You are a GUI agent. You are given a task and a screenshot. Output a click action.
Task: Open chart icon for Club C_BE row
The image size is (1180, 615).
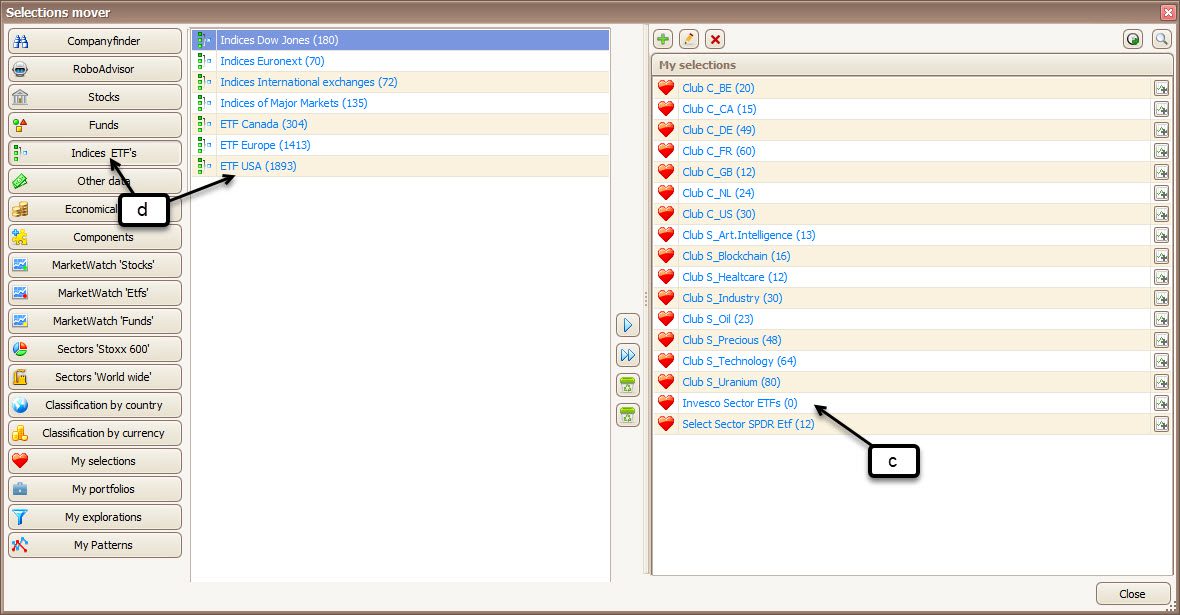(x=1161, y=88)
